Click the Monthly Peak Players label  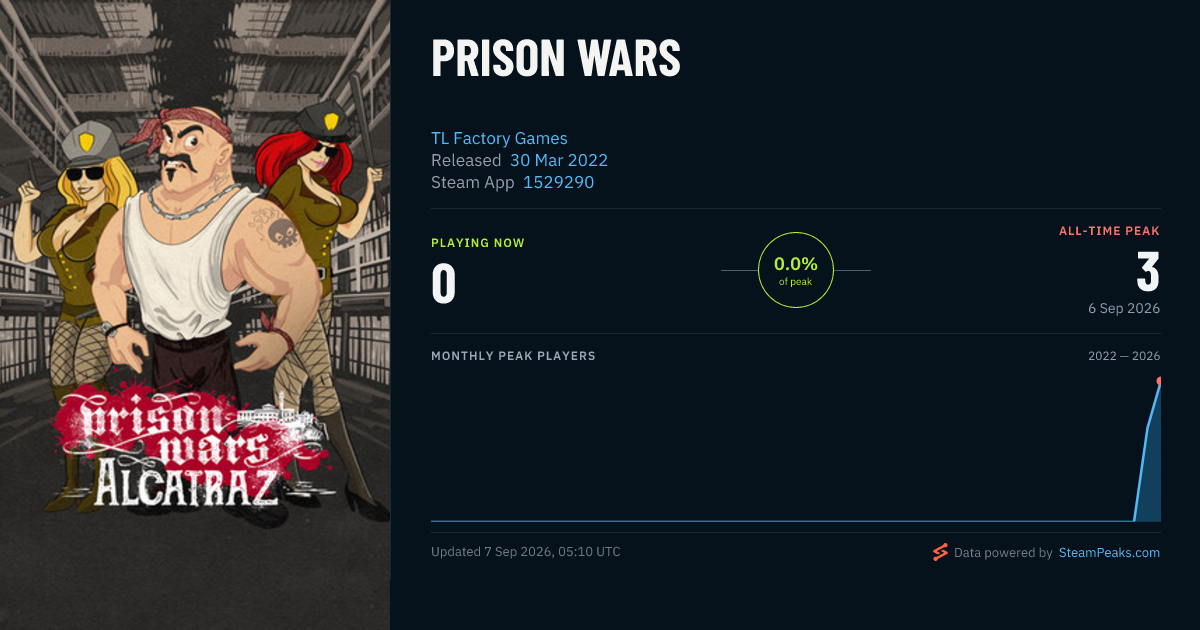point(513,356)
